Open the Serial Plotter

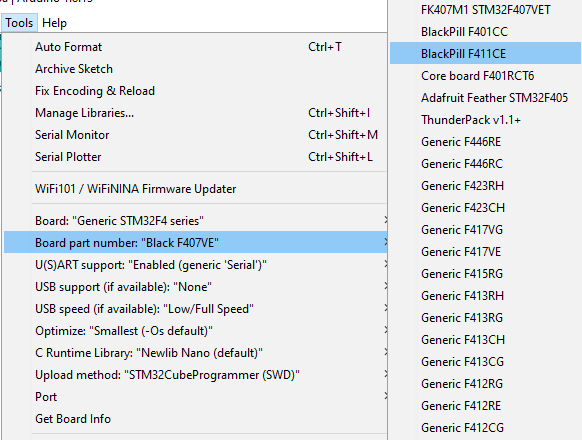[196, 157]
